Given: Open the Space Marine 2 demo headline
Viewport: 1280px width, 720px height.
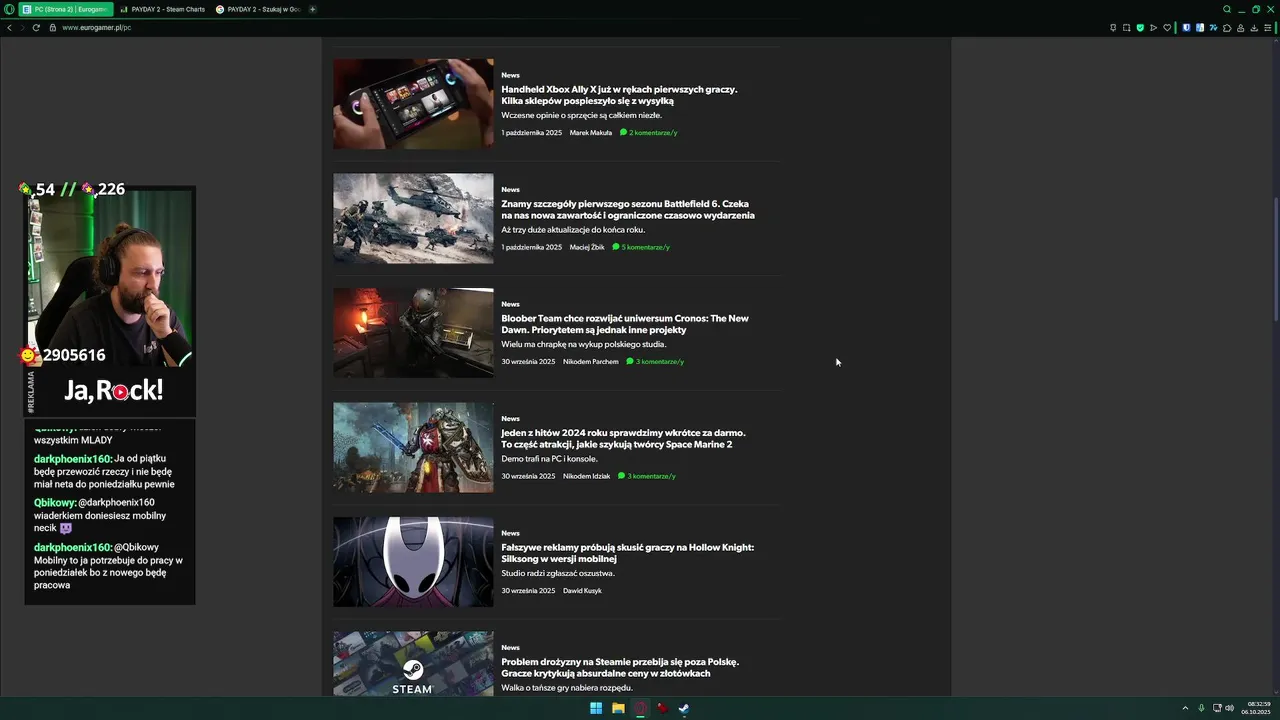Looking at the screenshot, I should [x=623, y=438].
